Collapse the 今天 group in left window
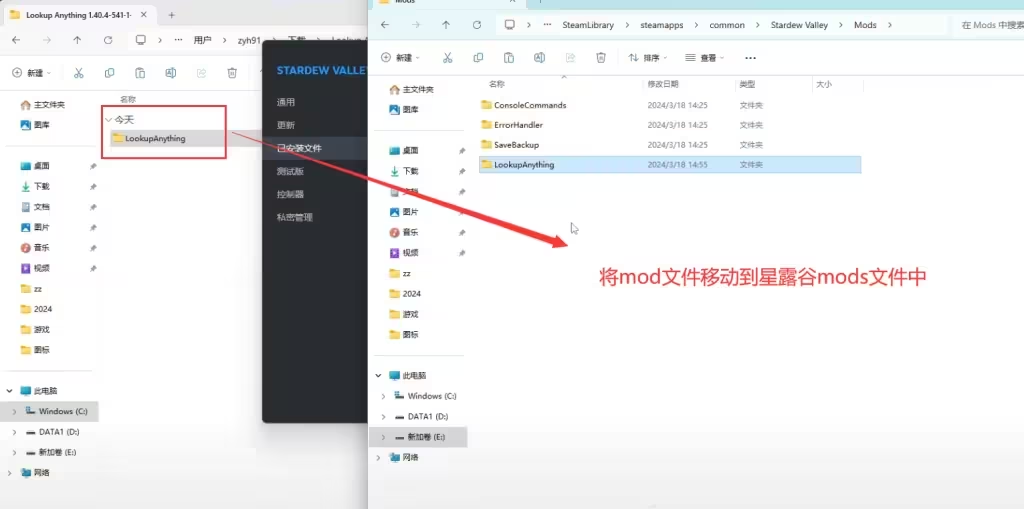 [108, 120]
